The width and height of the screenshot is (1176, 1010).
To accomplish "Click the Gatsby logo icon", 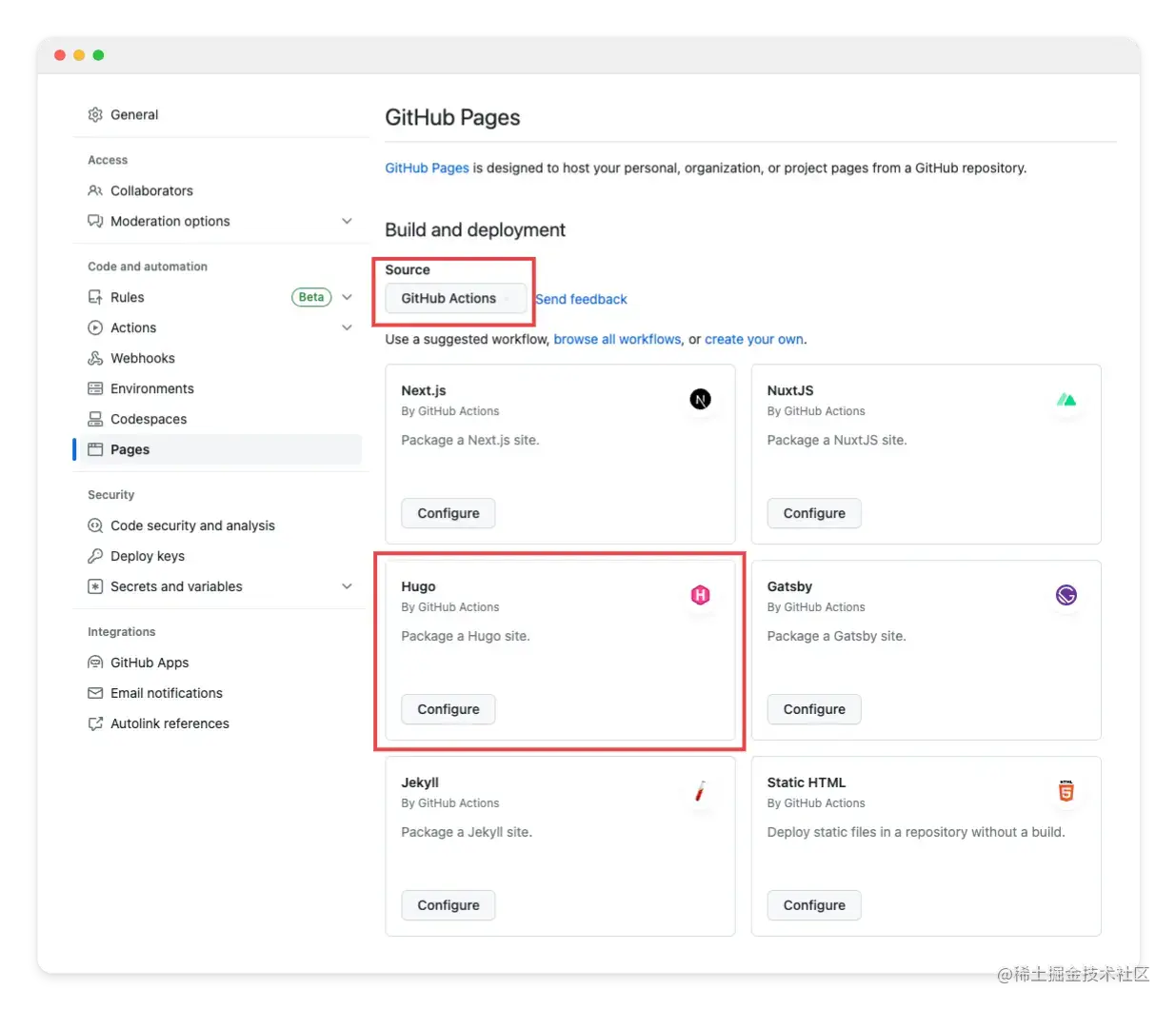I will point(1066,596).
